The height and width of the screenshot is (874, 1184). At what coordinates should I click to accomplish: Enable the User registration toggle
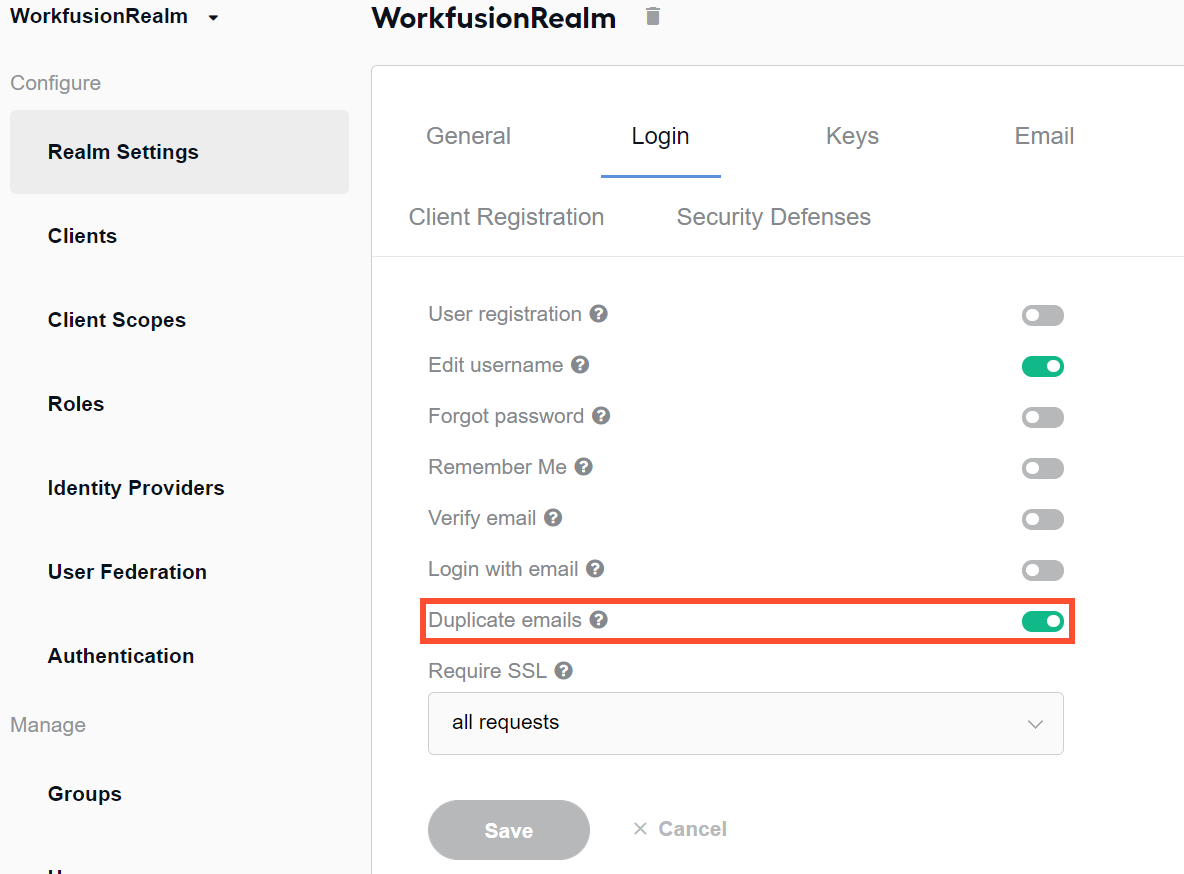pos(1043,316)
